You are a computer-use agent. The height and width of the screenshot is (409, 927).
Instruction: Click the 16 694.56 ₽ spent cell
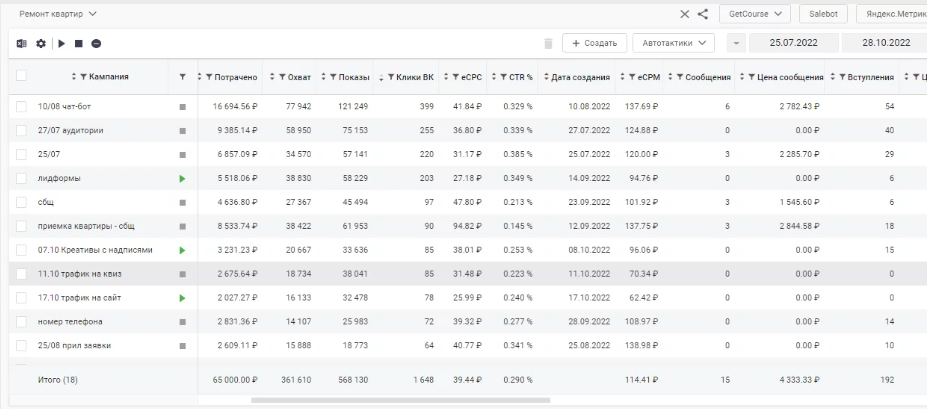coord(235,107)
